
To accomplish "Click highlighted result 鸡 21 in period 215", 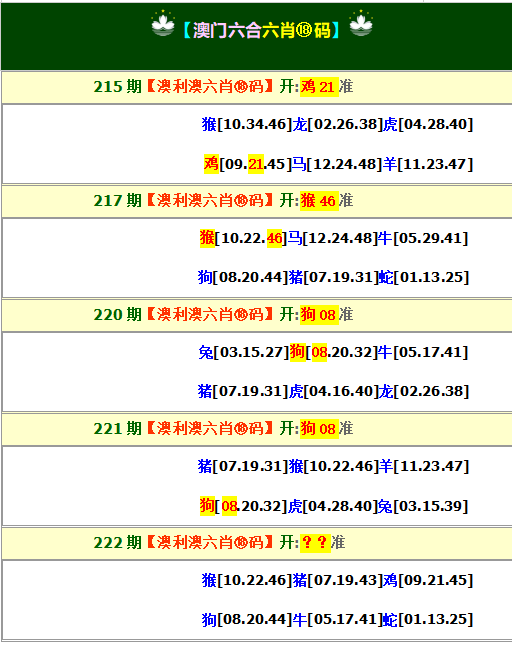I will coord(319,87).
